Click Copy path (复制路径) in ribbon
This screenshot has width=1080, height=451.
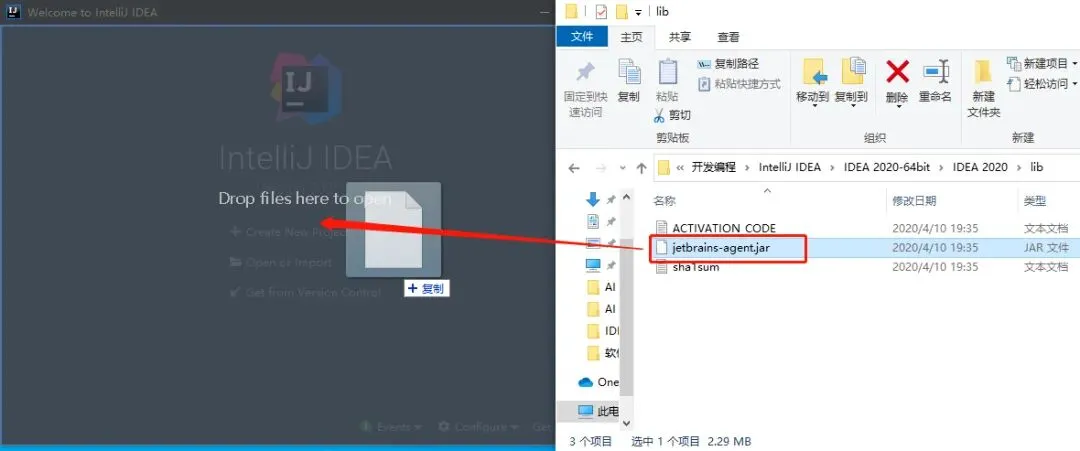pyautogui.click(x=728, y=64)
